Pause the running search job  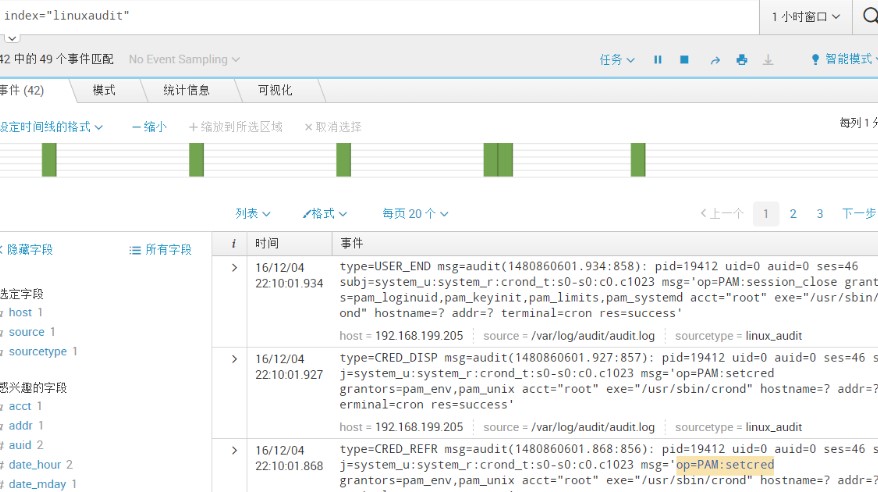pyautogui.click(x=658, y=59)
